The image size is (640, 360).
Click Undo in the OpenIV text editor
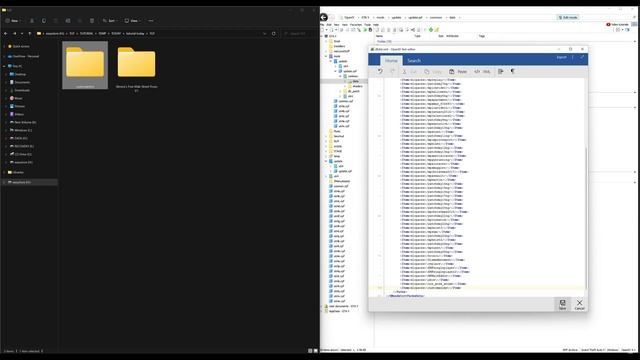pyautogui.click(x=380, y=71)
